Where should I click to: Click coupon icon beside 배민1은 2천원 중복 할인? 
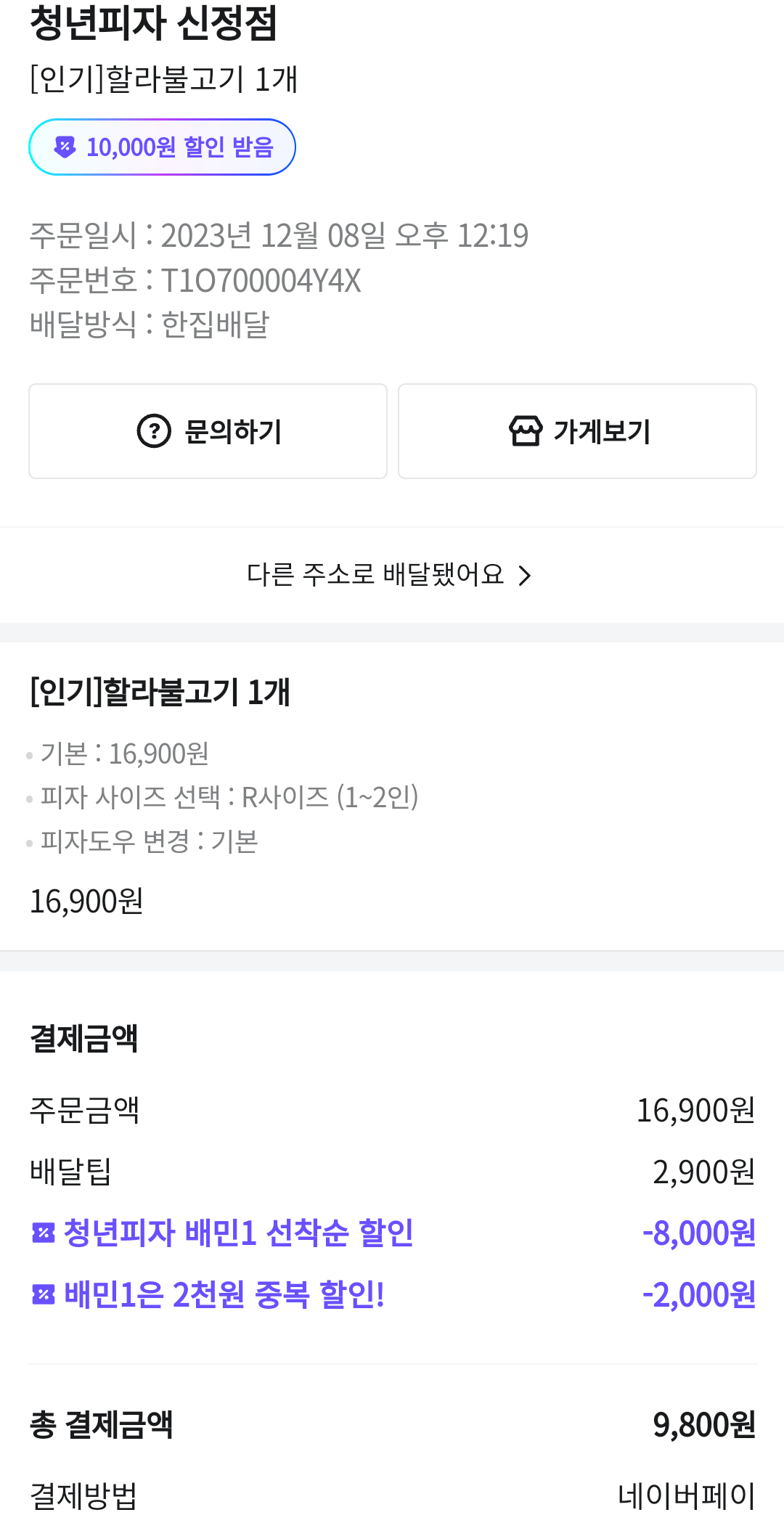pyautogui.click(x=44, y=1294)
